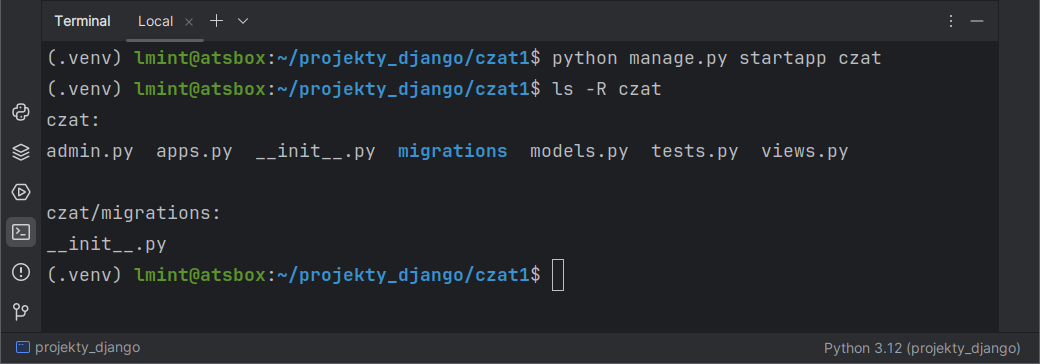Screen dimensions: 1040x364
Task: Open the Problems exclamation icon
Action: (x=21, y=272)
